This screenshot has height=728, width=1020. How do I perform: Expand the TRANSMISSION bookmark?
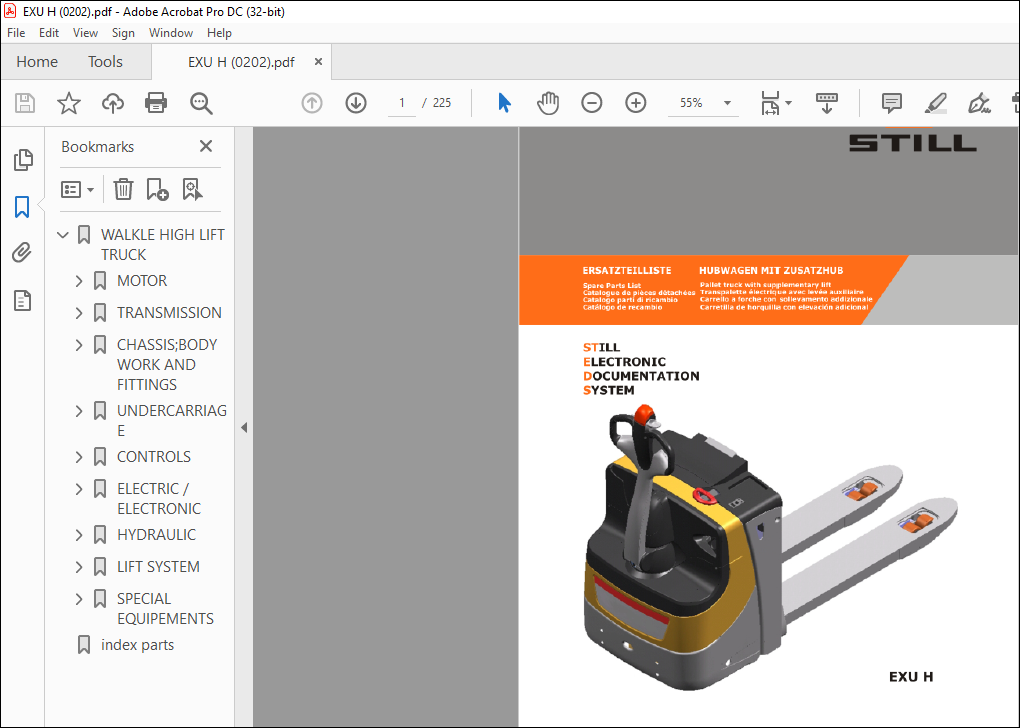point(79,313)
